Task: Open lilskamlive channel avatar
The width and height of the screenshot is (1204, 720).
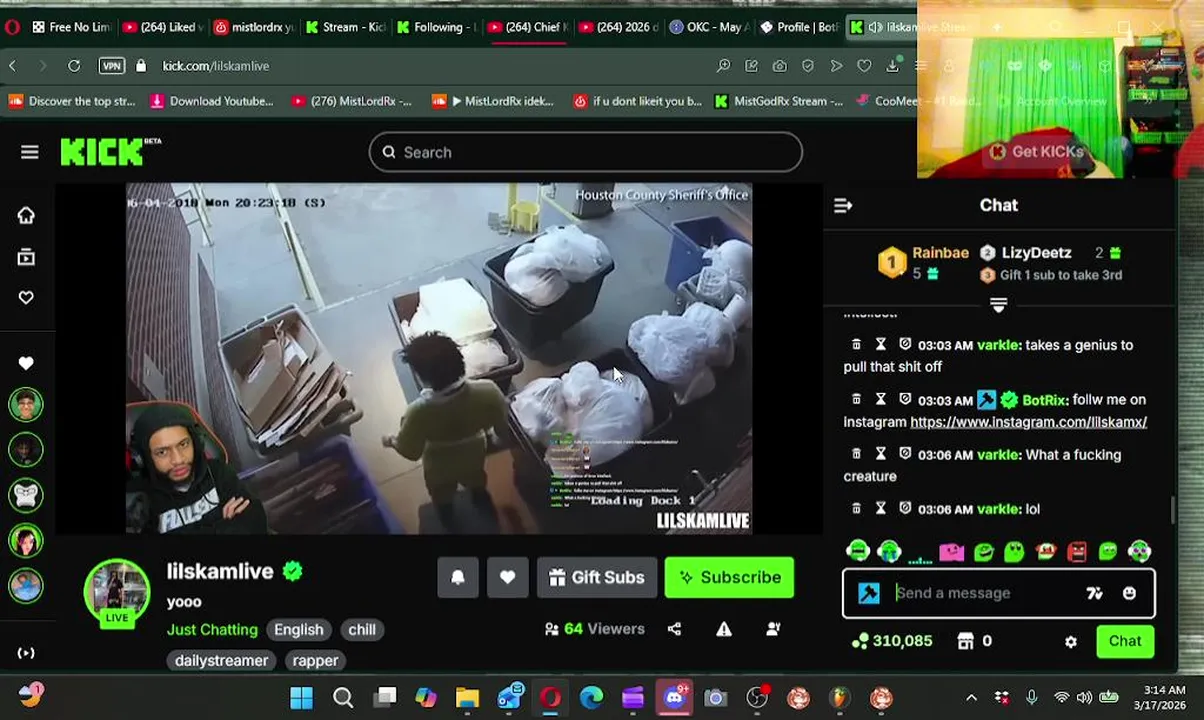Action: pyautogui.click(x=117, y=592)
